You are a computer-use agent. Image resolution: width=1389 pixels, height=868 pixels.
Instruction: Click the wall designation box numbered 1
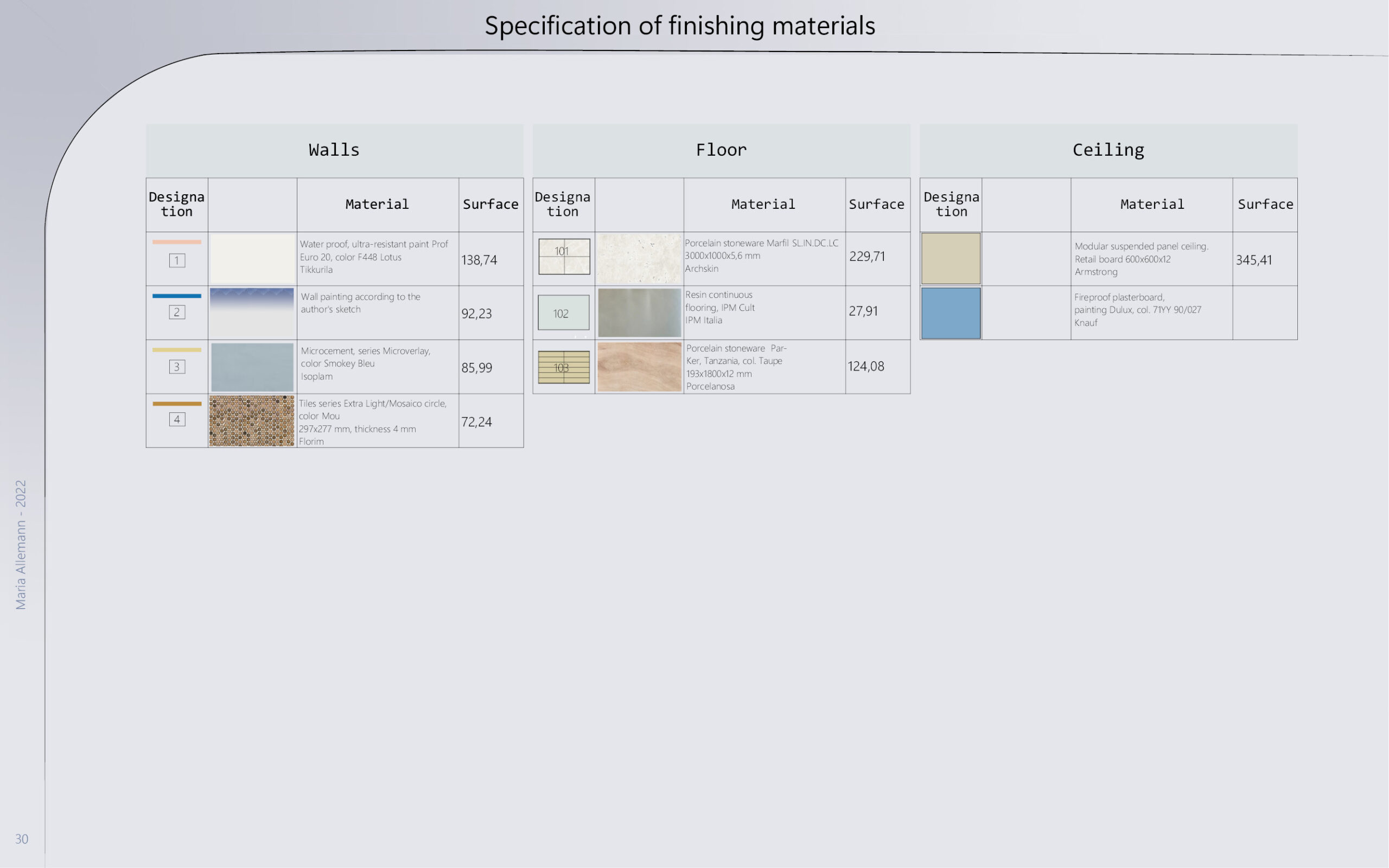177,260
